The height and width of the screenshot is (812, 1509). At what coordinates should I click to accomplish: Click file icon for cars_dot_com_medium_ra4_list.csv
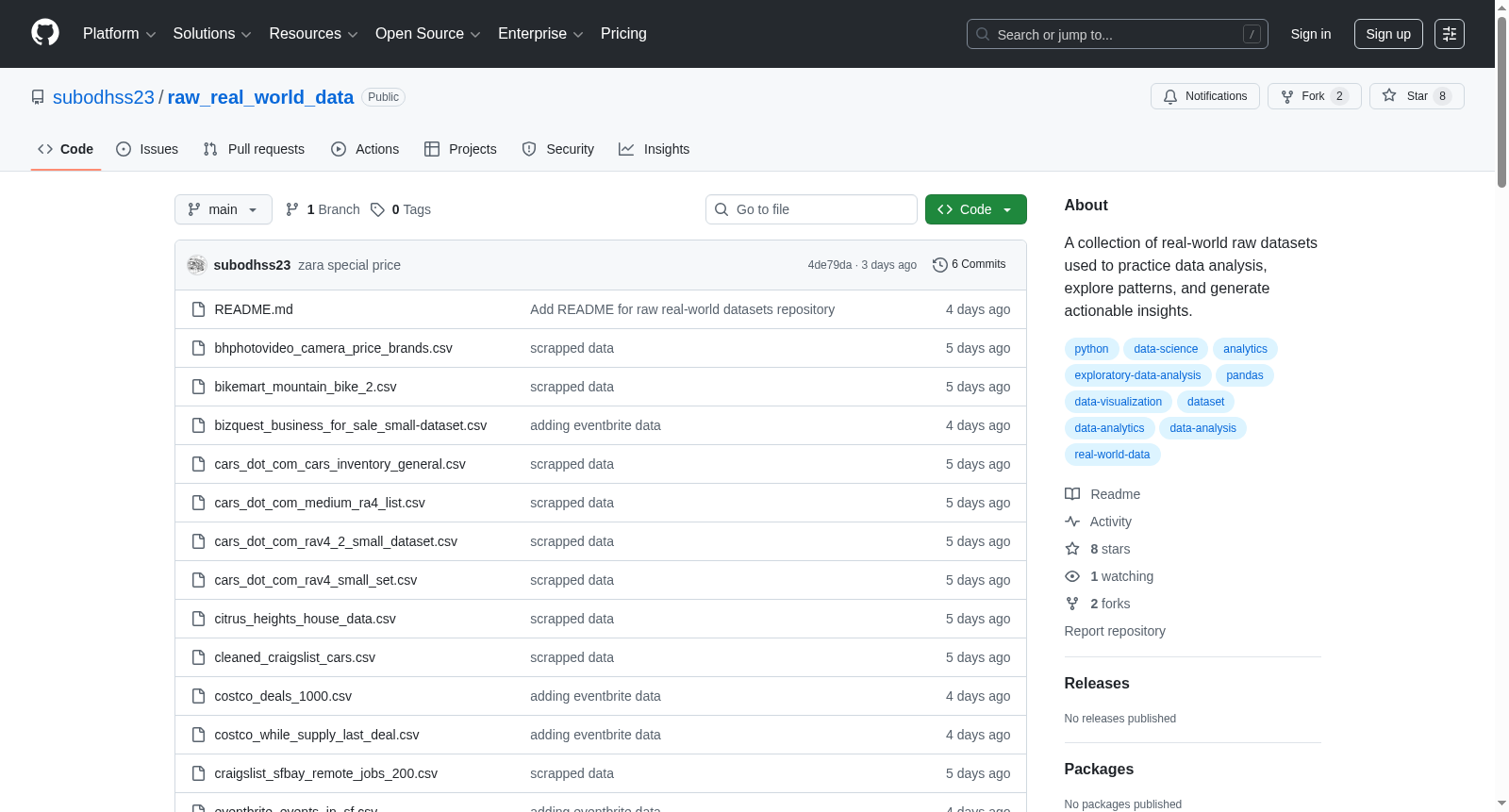click(198, 503)
